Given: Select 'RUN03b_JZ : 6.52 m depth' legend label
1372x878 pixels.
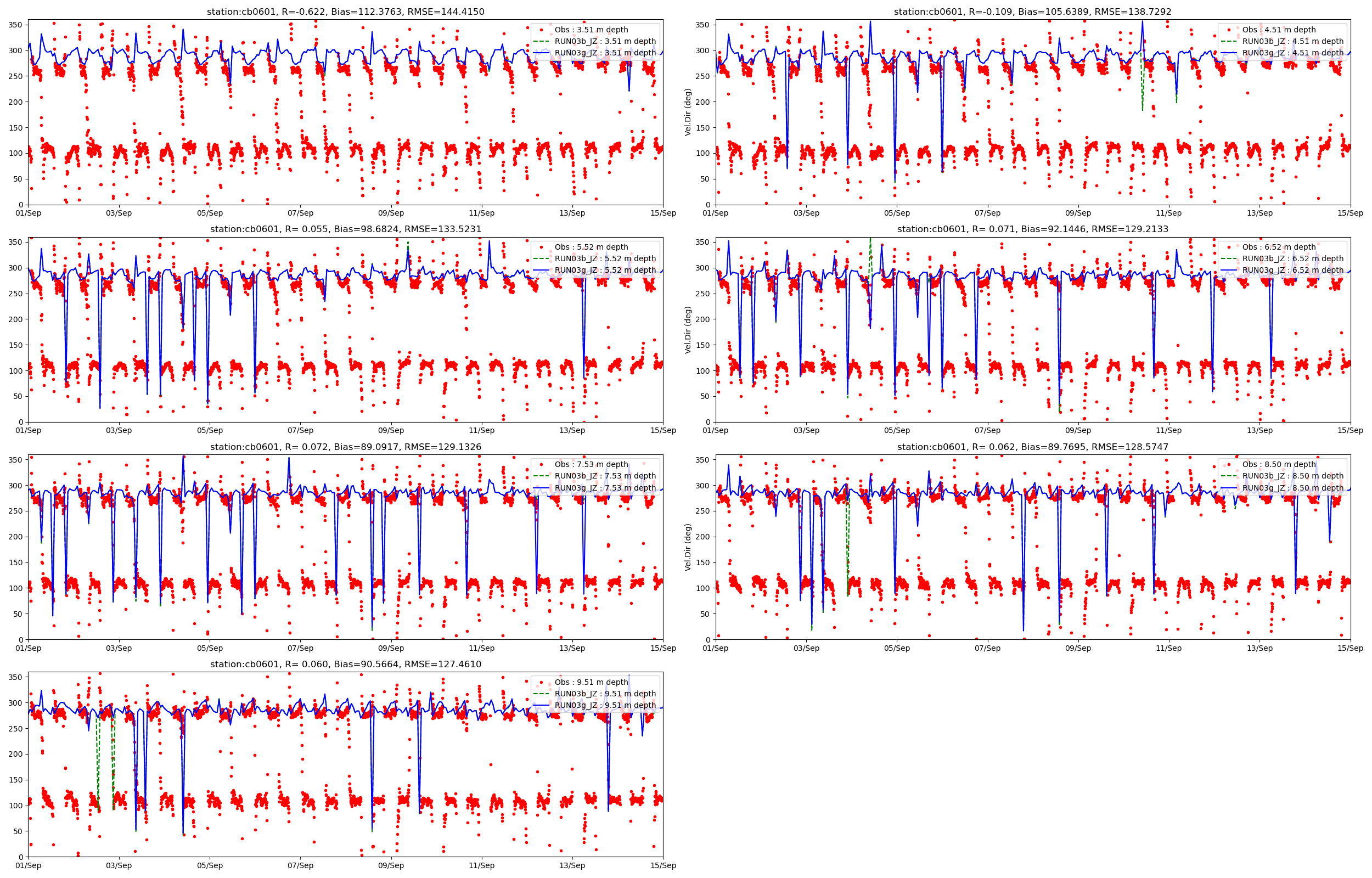Looking at the screenshot, I should (1293, 259).
